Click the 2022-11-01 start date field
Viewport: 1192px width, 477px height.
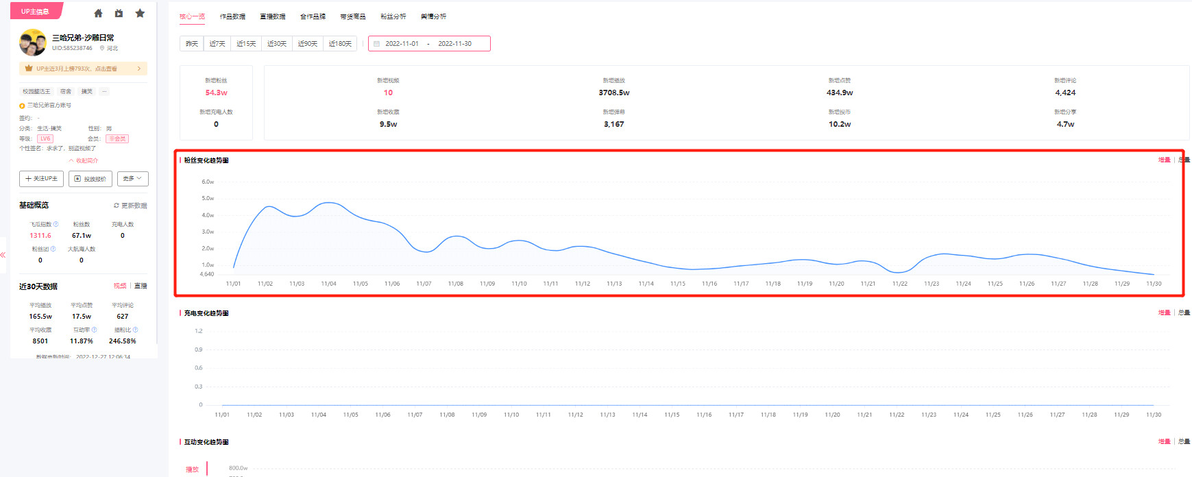coord(402,43)
